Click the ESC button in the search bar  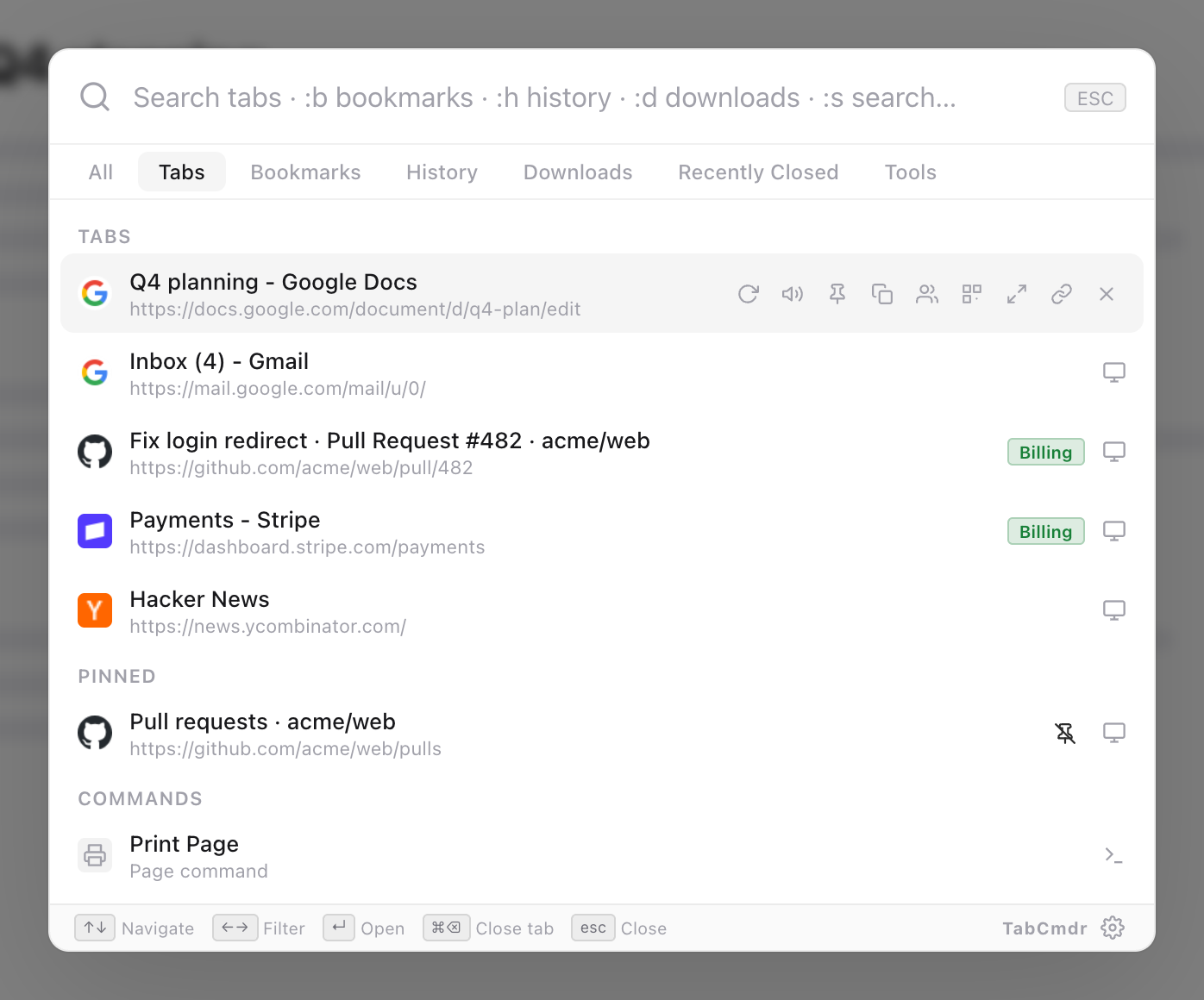(x=1095, y=98)
